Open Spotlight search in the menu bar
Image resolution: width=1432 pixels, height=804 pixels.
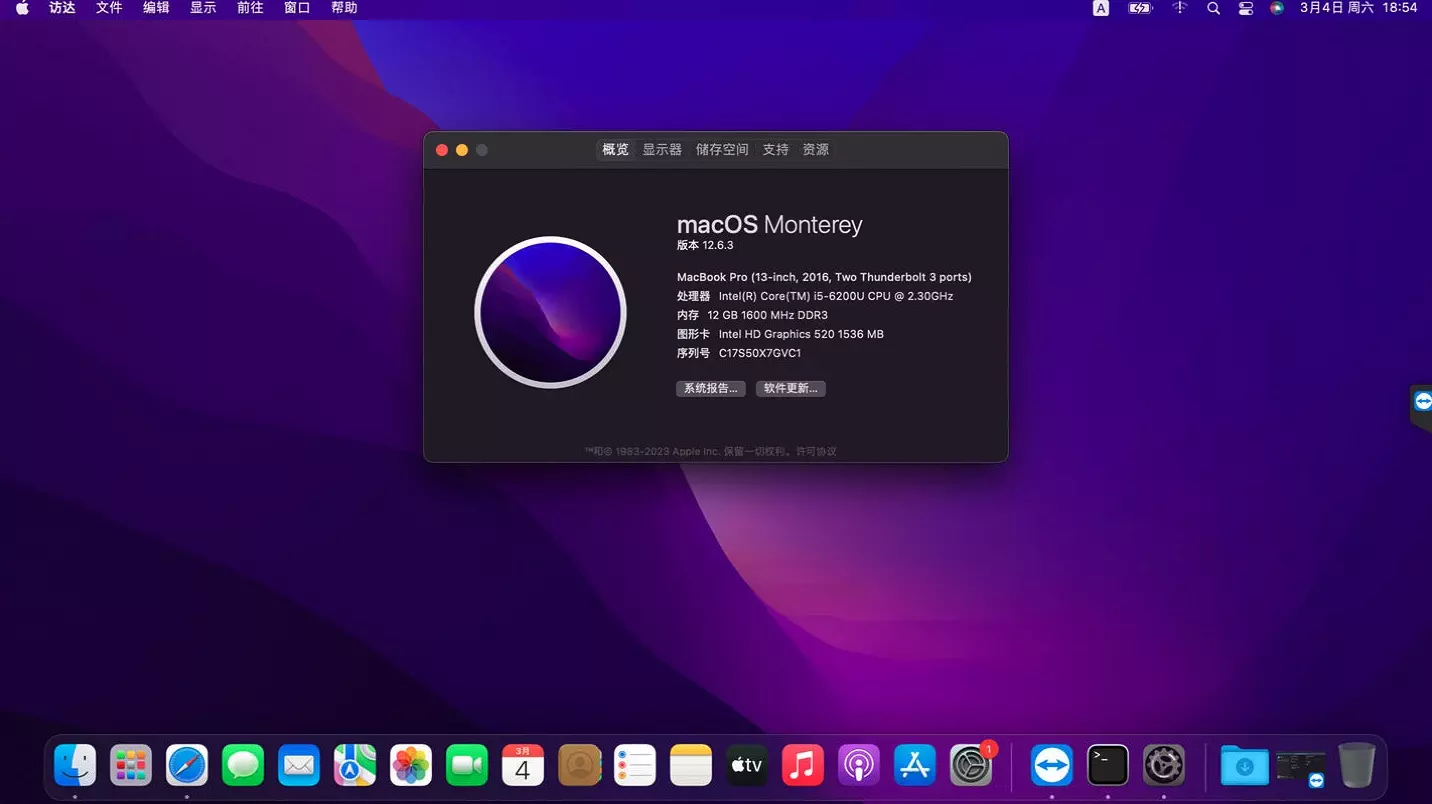point(1213,8)
